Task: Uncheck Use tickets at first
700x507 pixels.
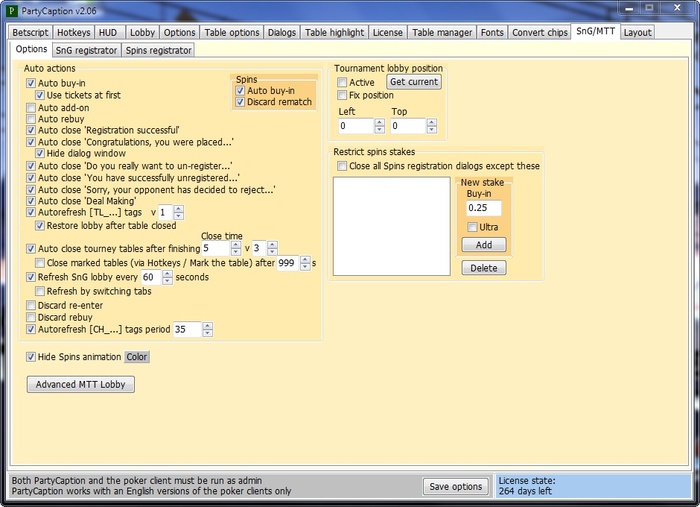Action: [40, 95]
